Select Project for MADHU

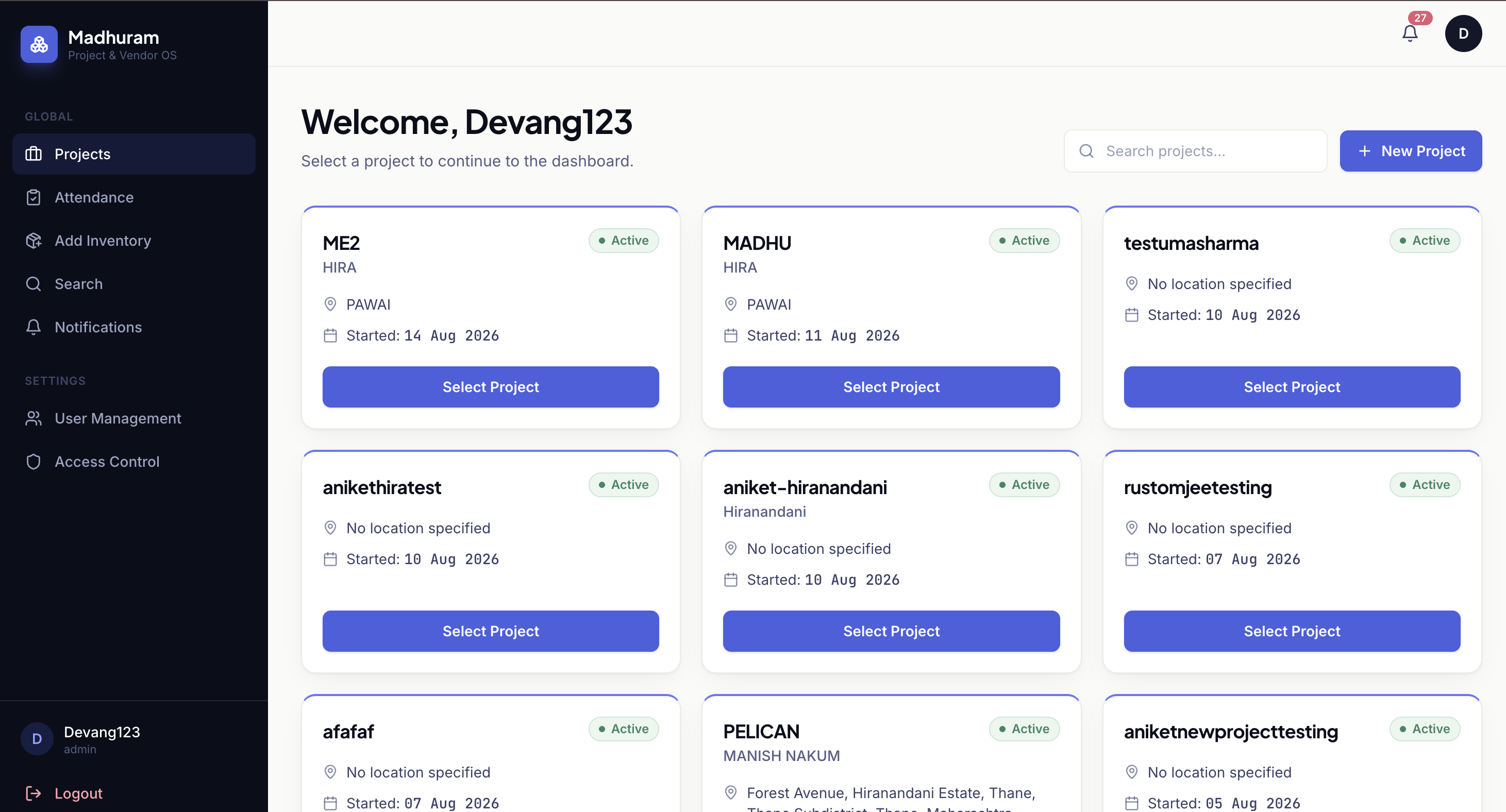(x=891, y=387)
